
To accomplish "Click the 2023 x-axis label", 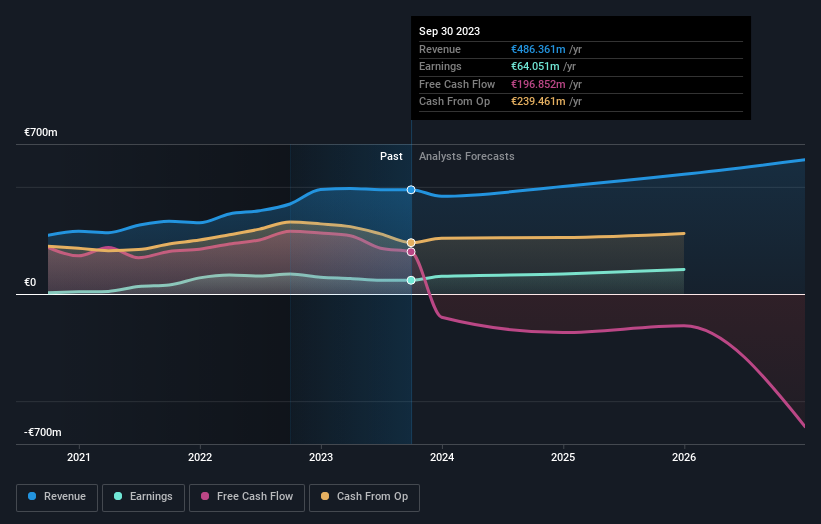I will click(x=321, y=457).
